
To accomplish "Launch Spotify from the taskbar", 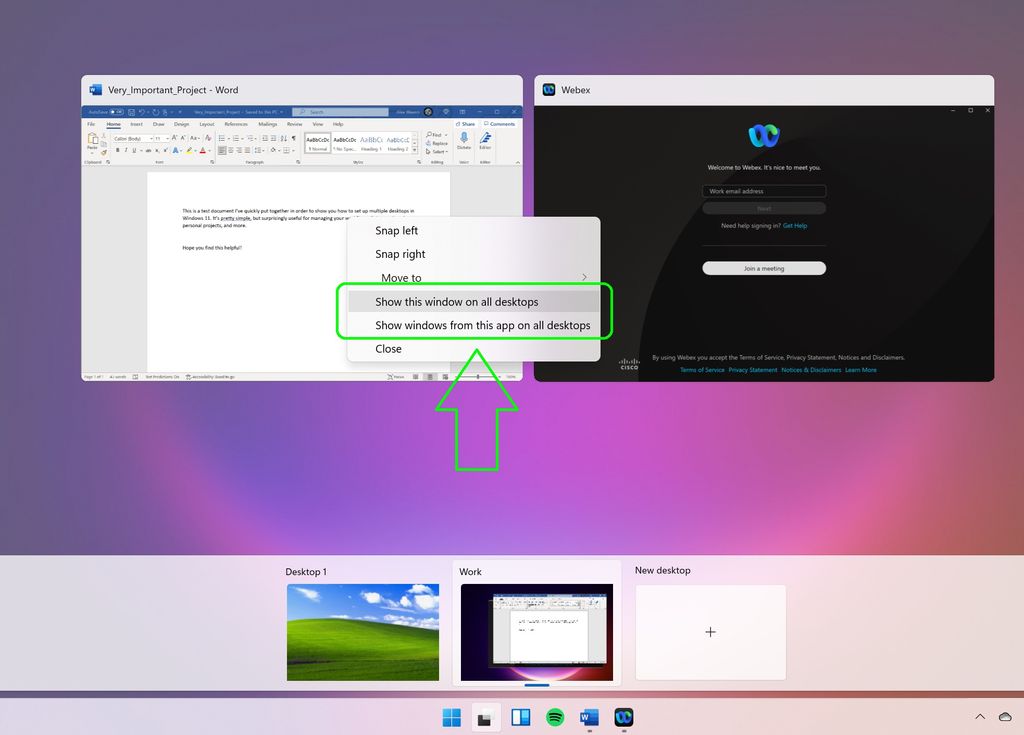I will click(554, 717).
